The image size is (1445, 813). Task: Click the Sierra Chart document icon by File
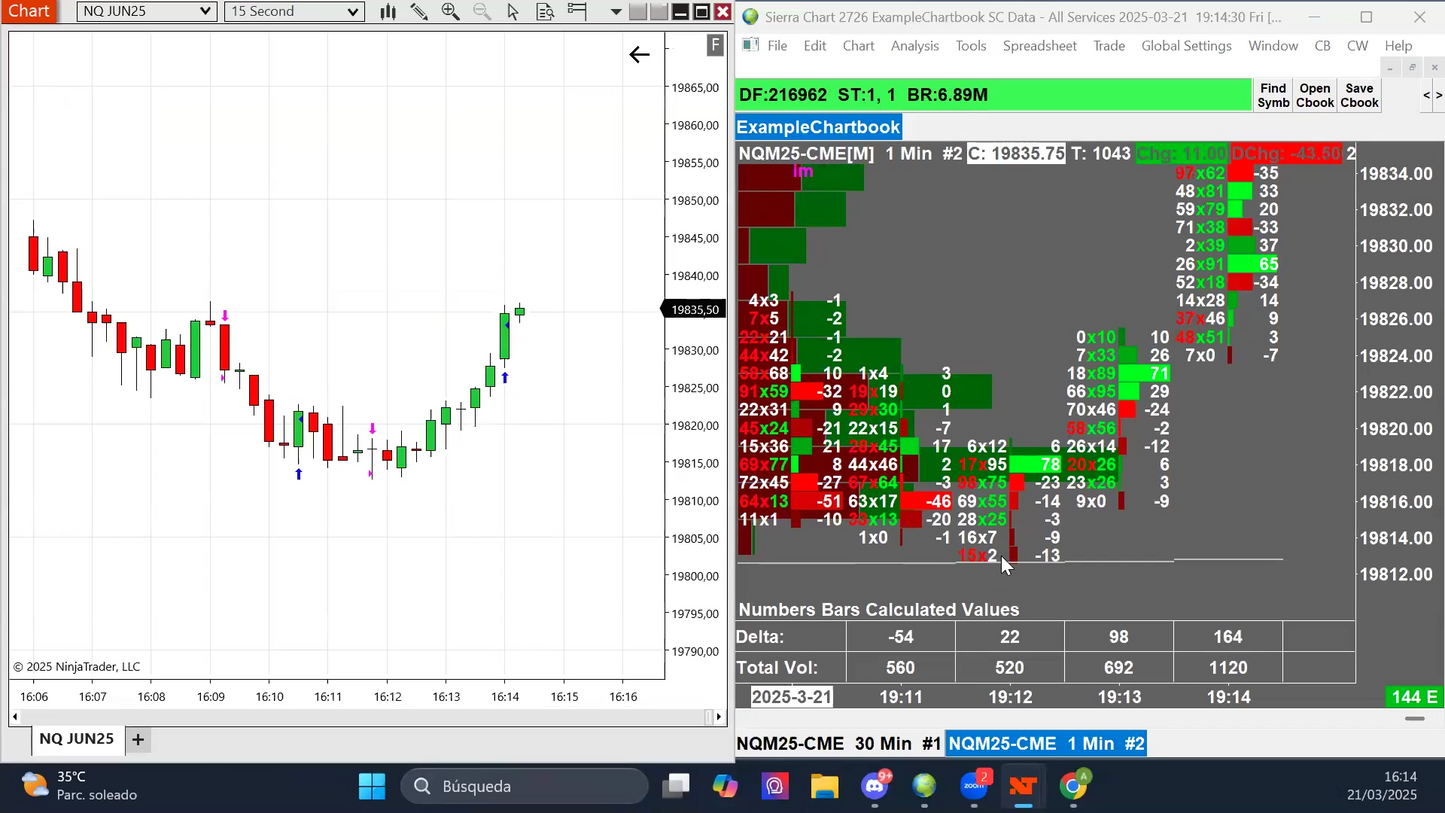[x=750, y=46]
